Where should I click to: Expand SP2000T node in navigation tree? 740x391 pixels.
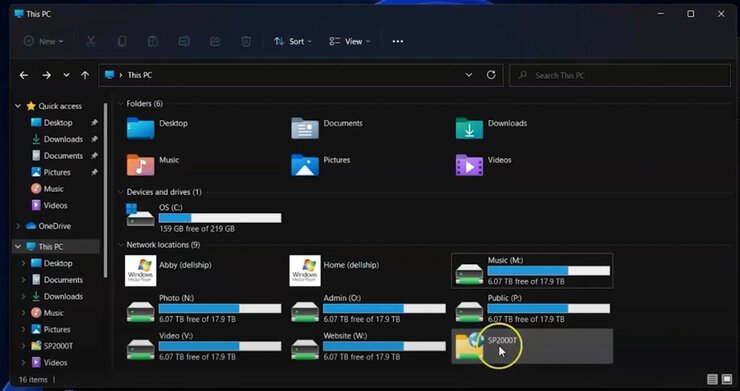23,346
